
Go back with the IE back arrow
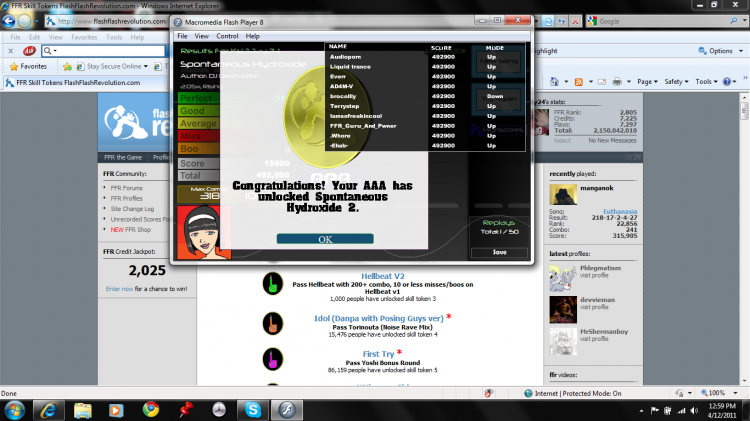[x=9, y=21]
